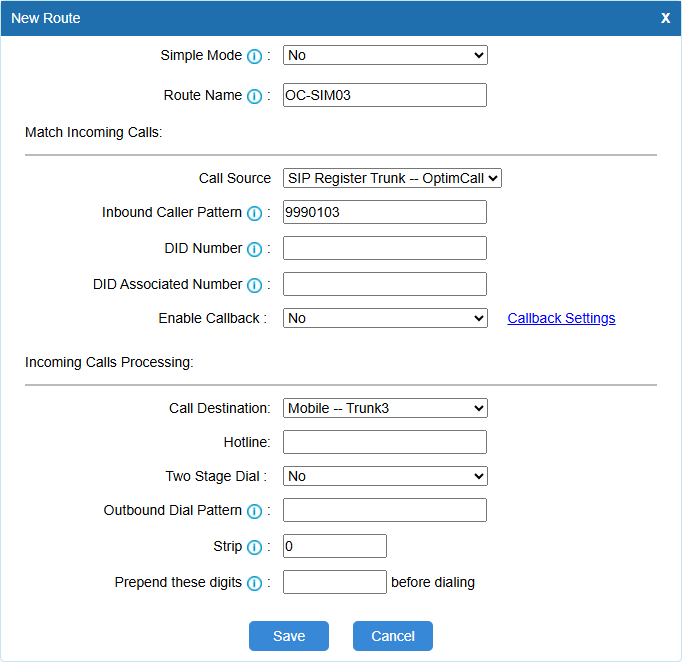Click the DID Number input box

click(x=384, y=248)
